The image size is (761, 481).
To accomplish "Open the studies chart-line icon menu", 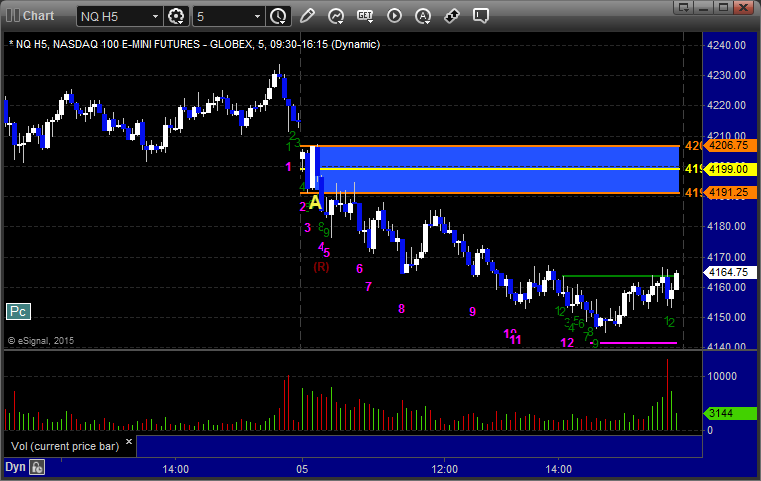I will click(335, 16).
